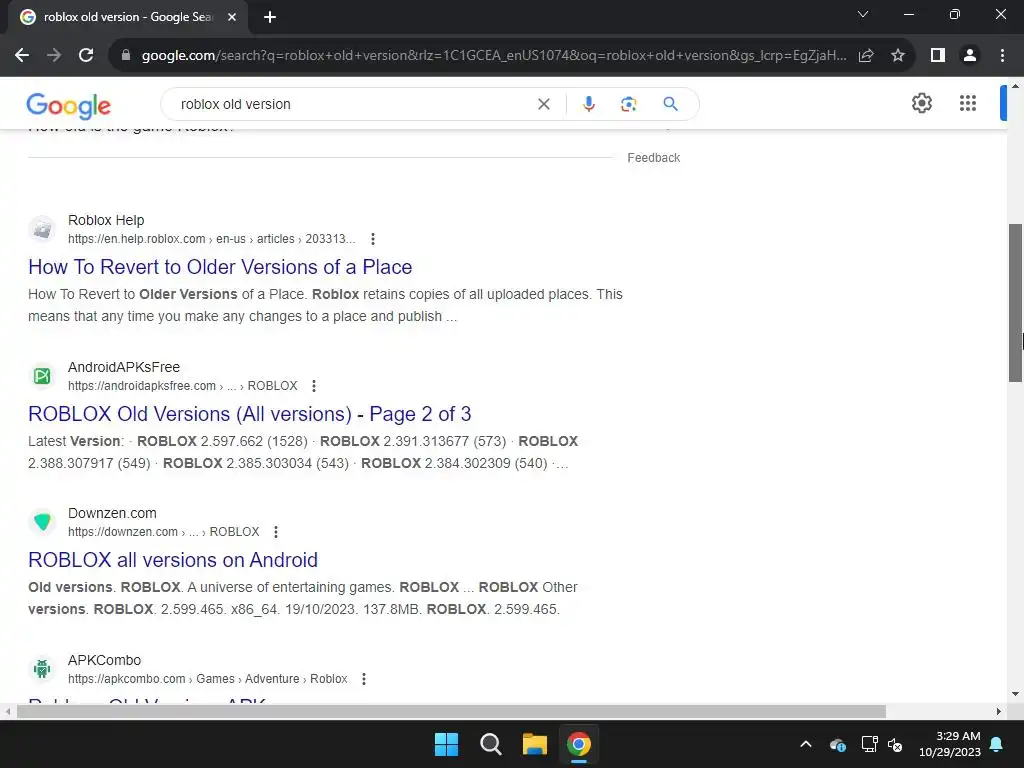The width and height of the screenshot is (1024, 768).
Task: Open How To Revert to Older Versions
Action: pos(220,267)
